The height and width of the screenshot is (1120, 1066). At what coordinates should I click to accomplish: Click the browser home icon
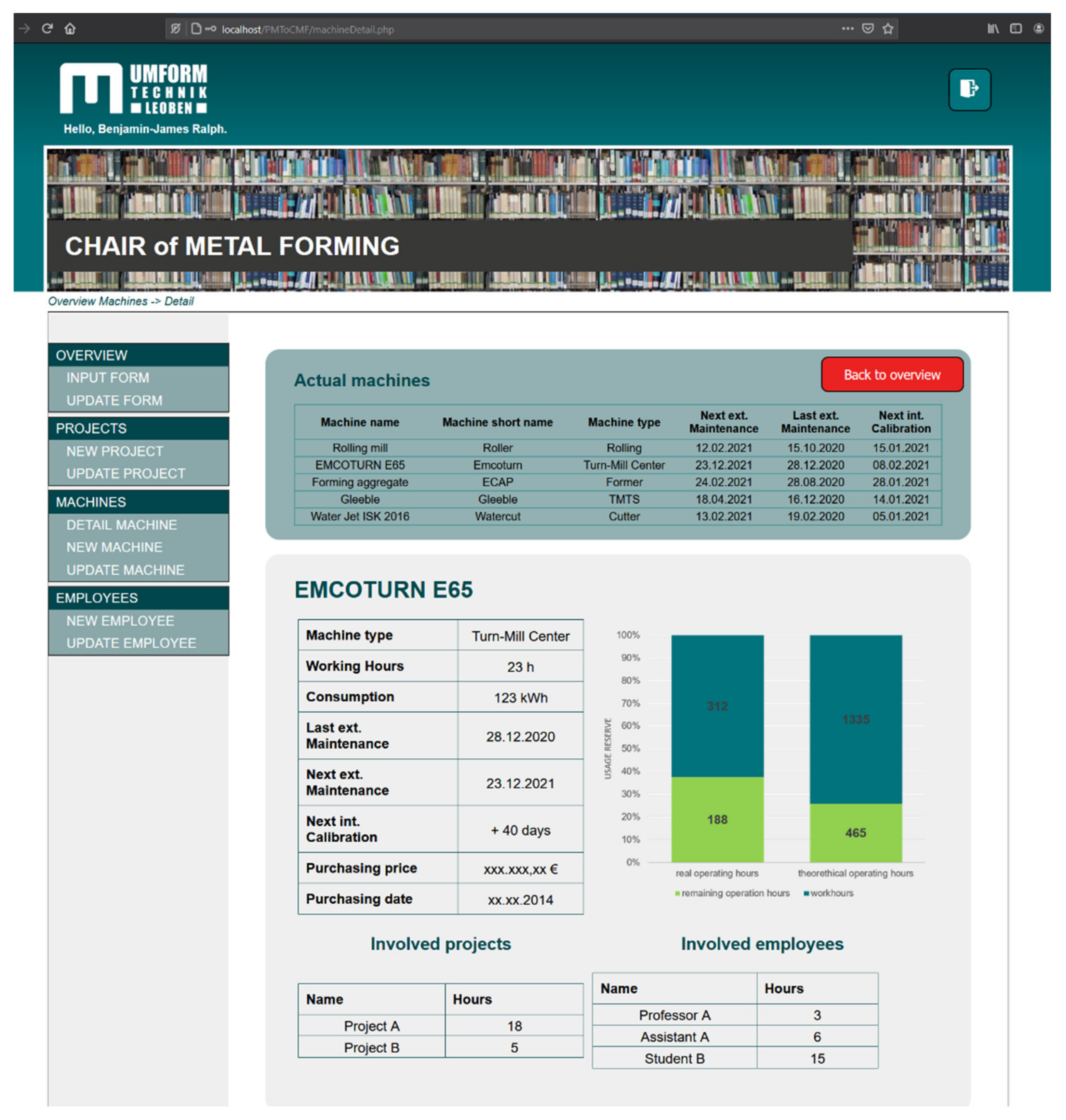coord(70,28)
